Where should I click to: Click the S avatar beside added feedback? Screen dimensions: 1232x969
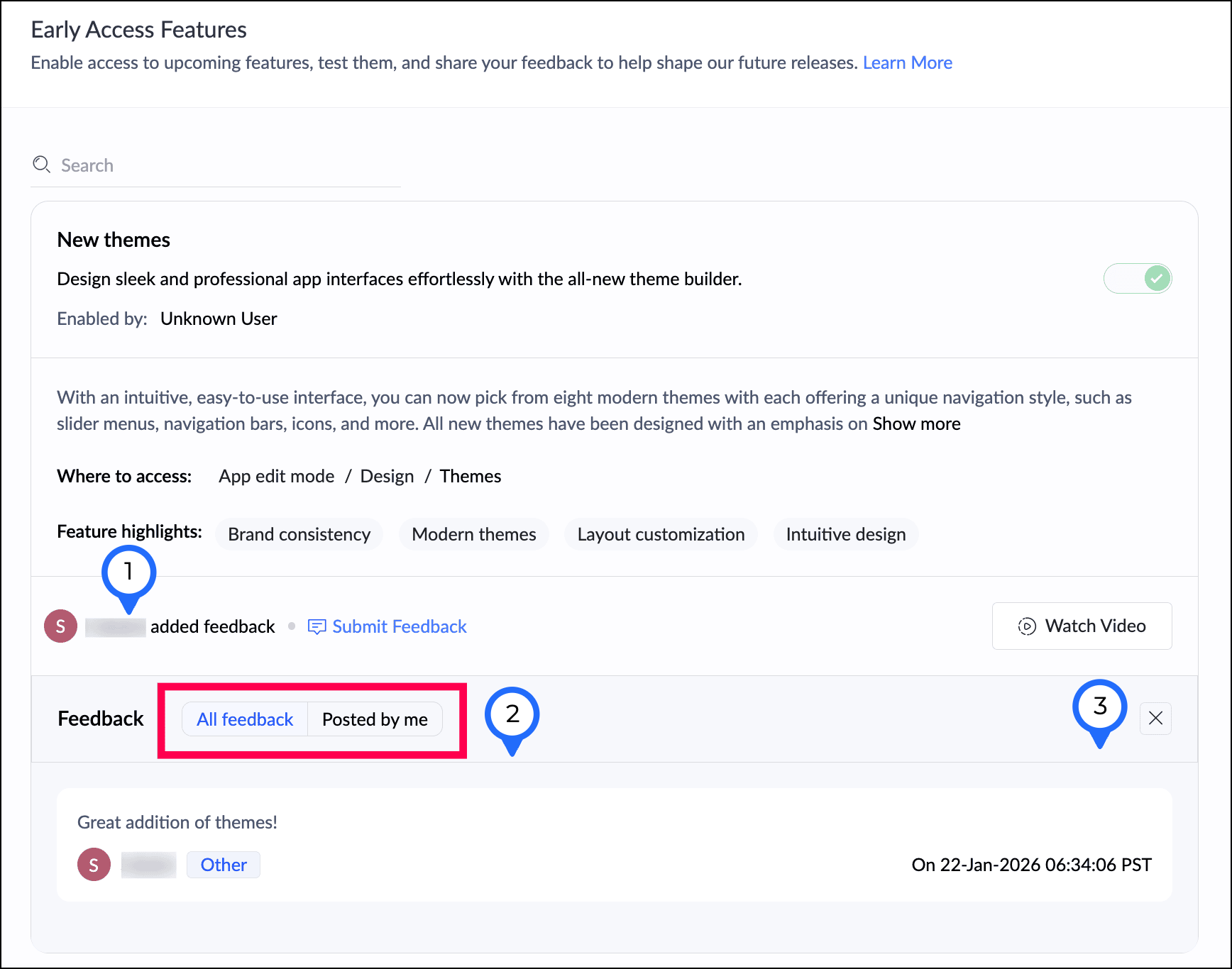point(61,626)
